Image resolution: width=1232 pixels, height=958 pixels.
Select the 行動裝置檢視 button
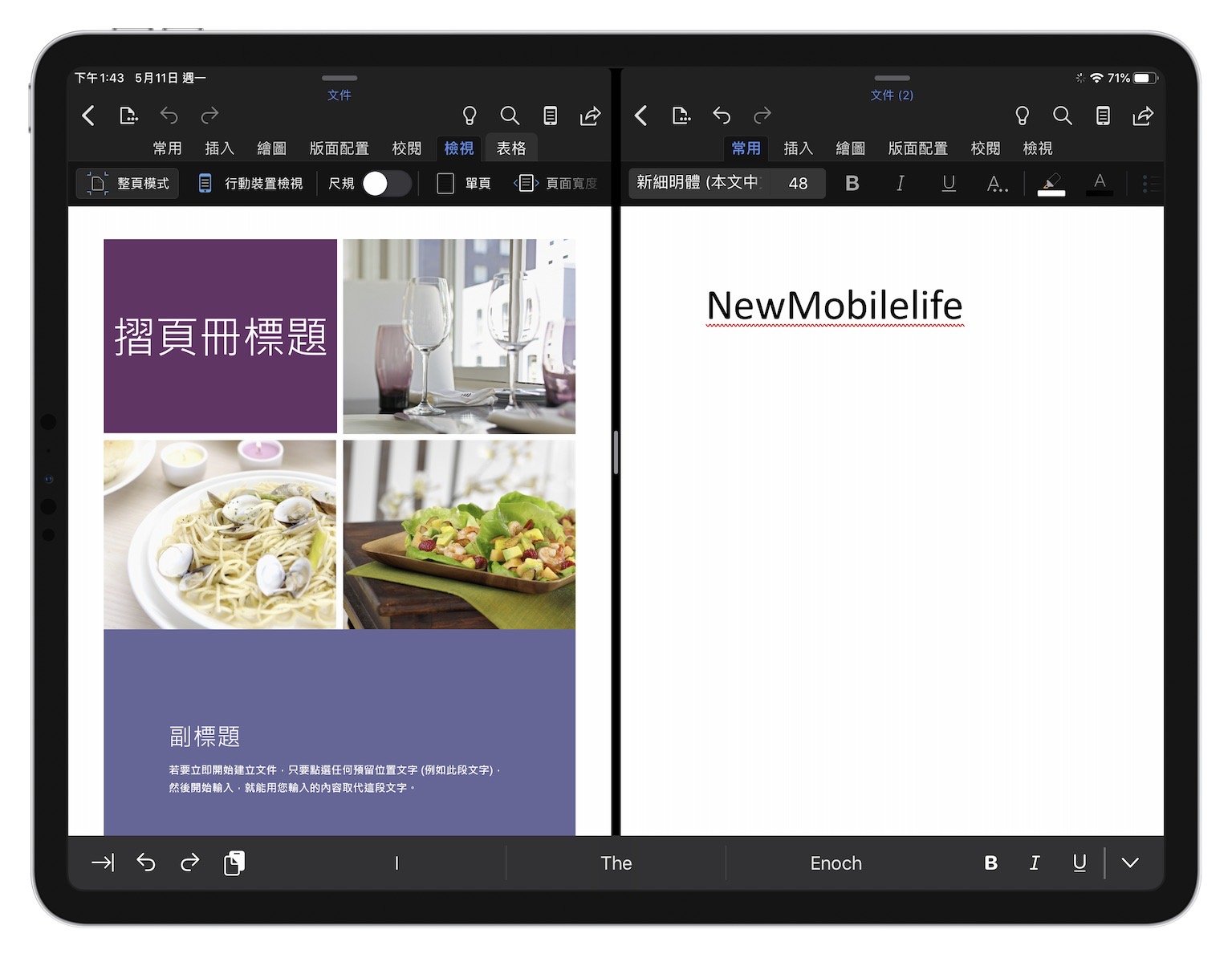(x=250, y=184)
